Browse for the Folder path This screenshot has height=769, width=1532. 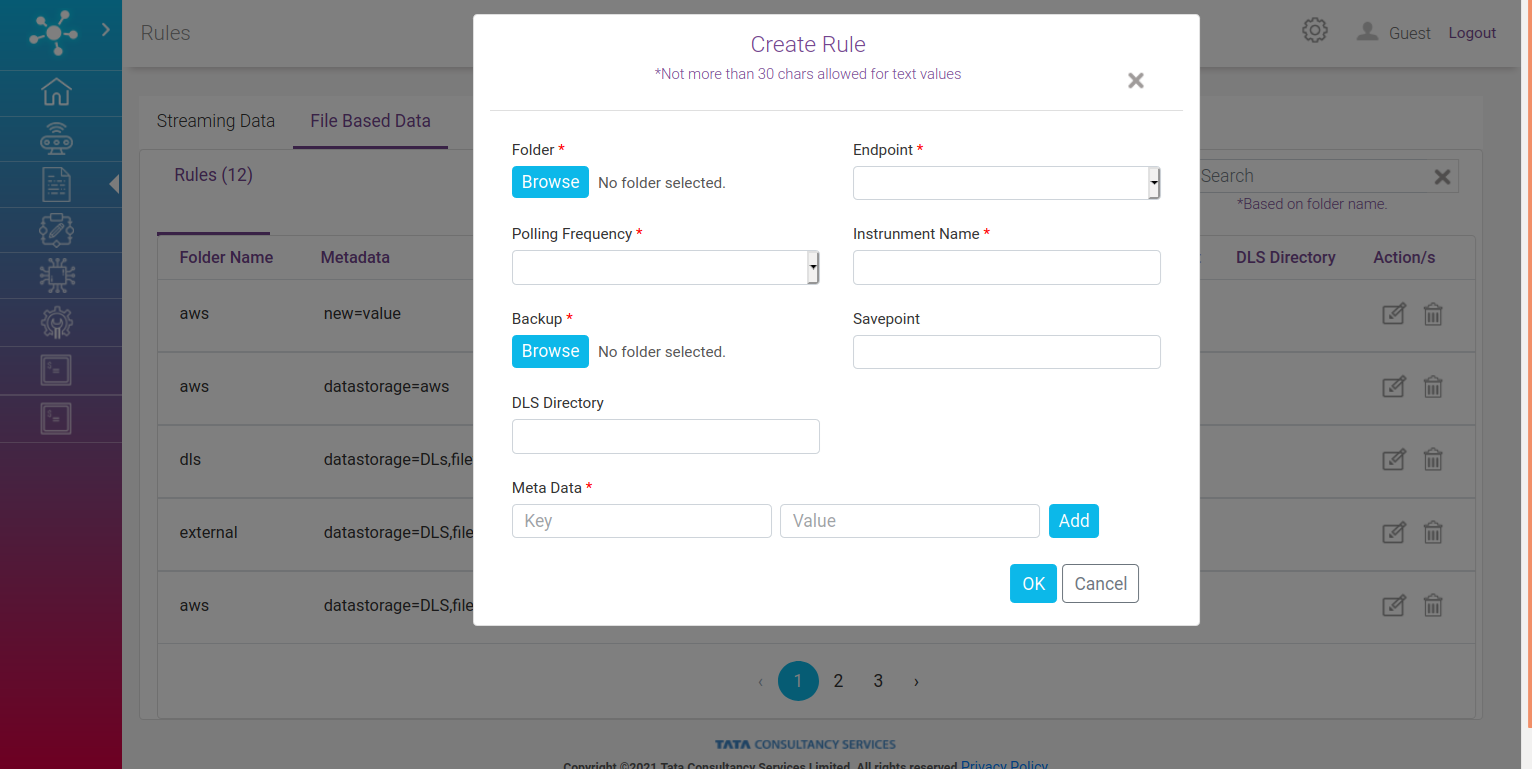550,182
